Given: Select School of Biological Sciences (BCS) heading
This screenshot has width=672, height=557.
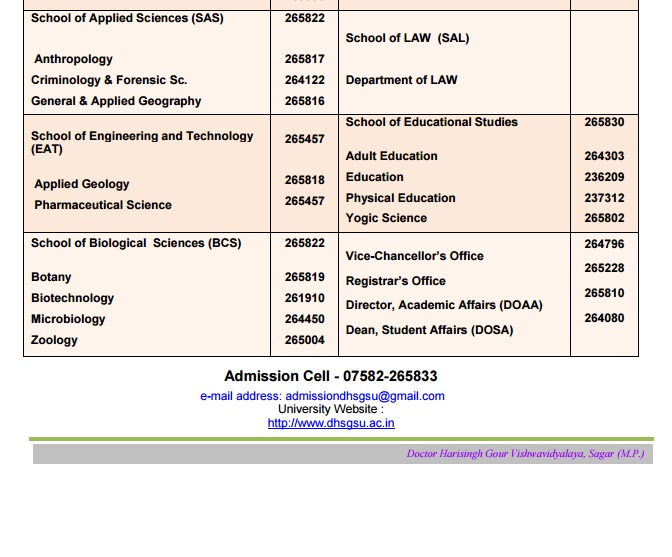Looking at the screenshot, I should [136, 243].
